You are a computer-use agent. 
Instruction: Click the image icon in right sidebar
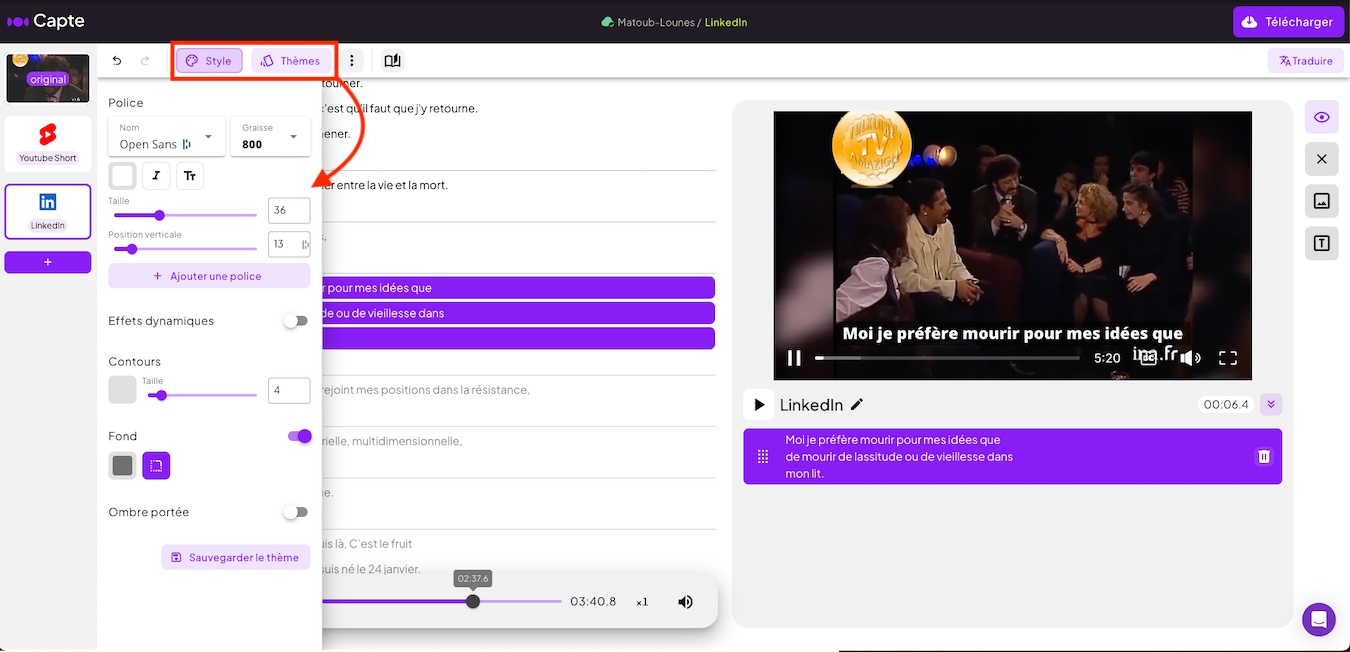(x=1321, y=201)
